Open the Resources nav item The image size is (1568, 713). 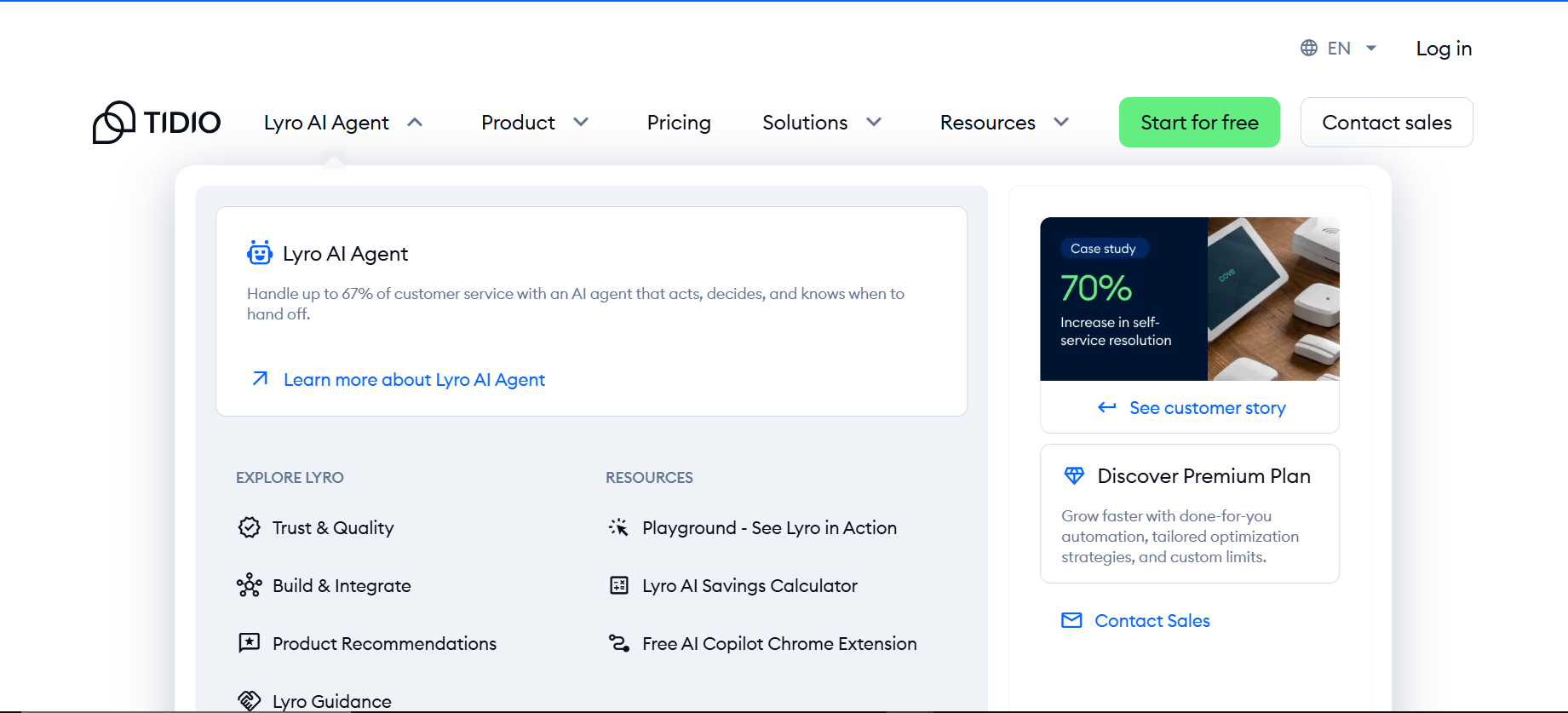(x=988, y=123)
